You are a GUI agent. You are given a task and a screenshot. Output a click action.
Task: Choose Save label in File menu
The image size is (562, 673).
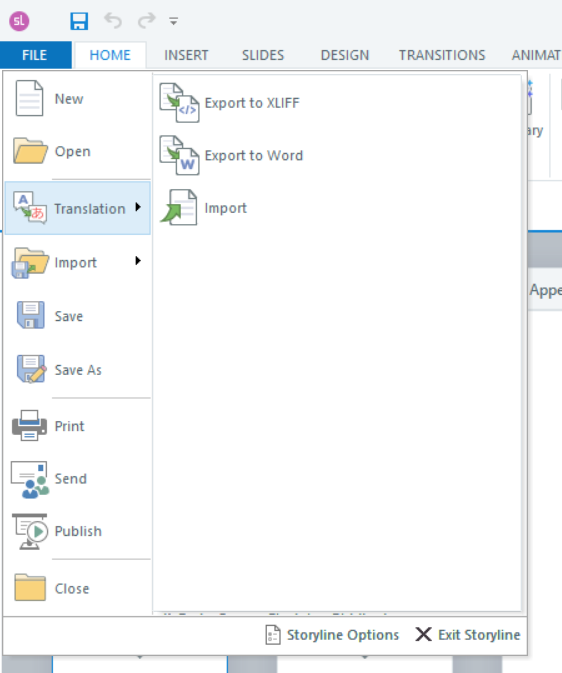point(69,316)
